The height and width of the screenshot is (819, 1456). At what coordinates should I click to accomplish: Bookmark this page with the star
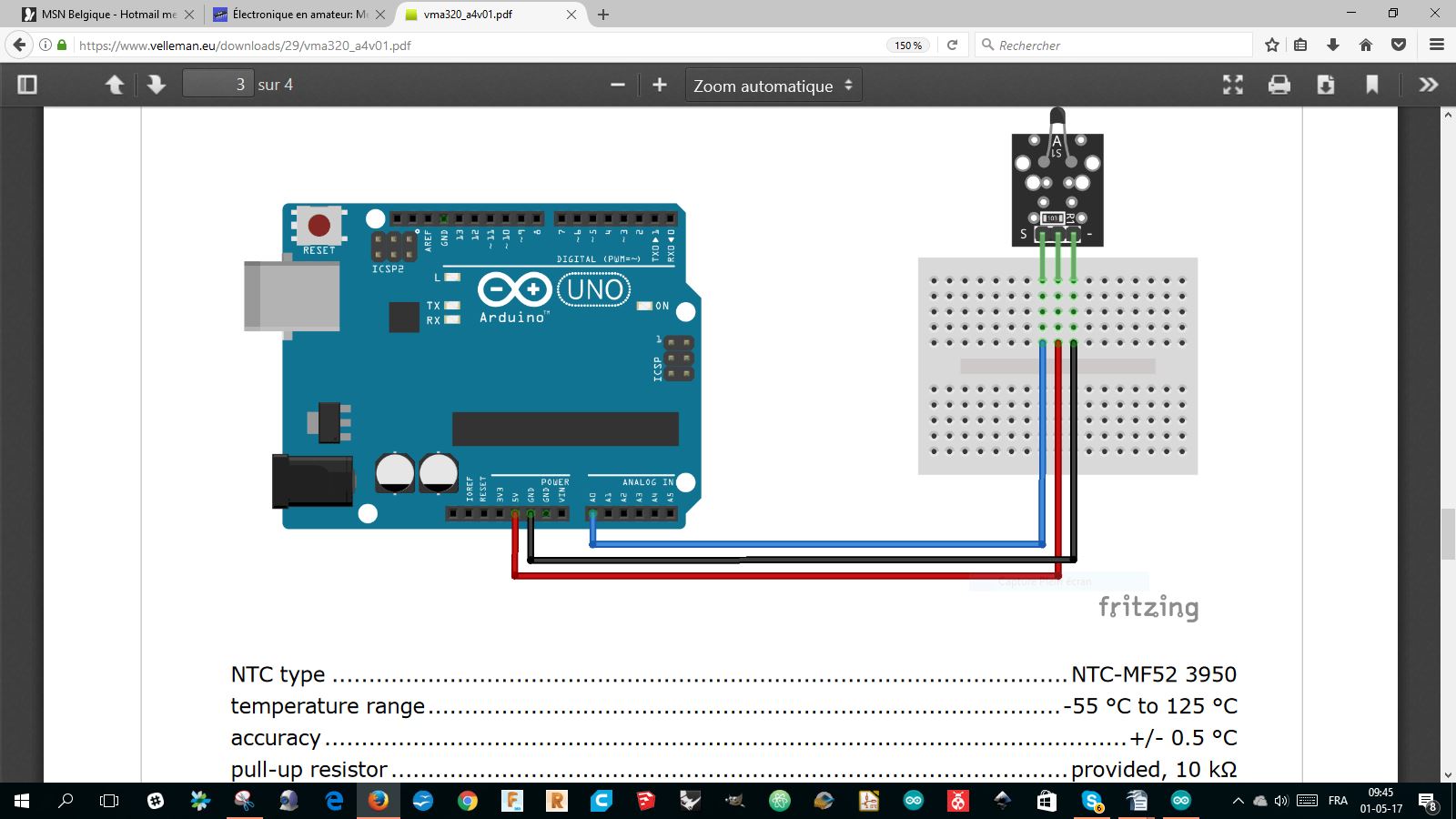point(1272,45)
